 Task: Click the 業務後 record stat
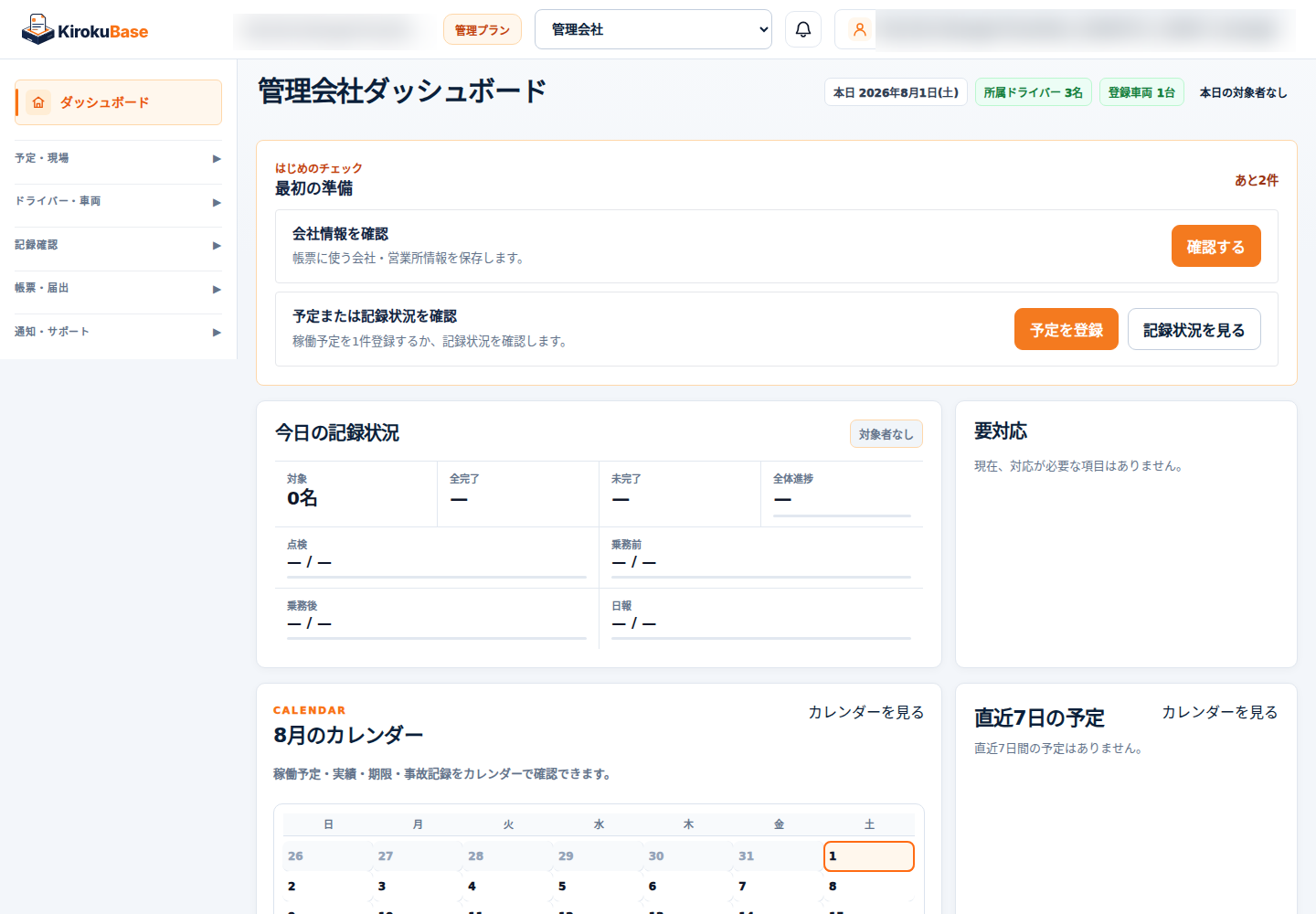[437, 618]
